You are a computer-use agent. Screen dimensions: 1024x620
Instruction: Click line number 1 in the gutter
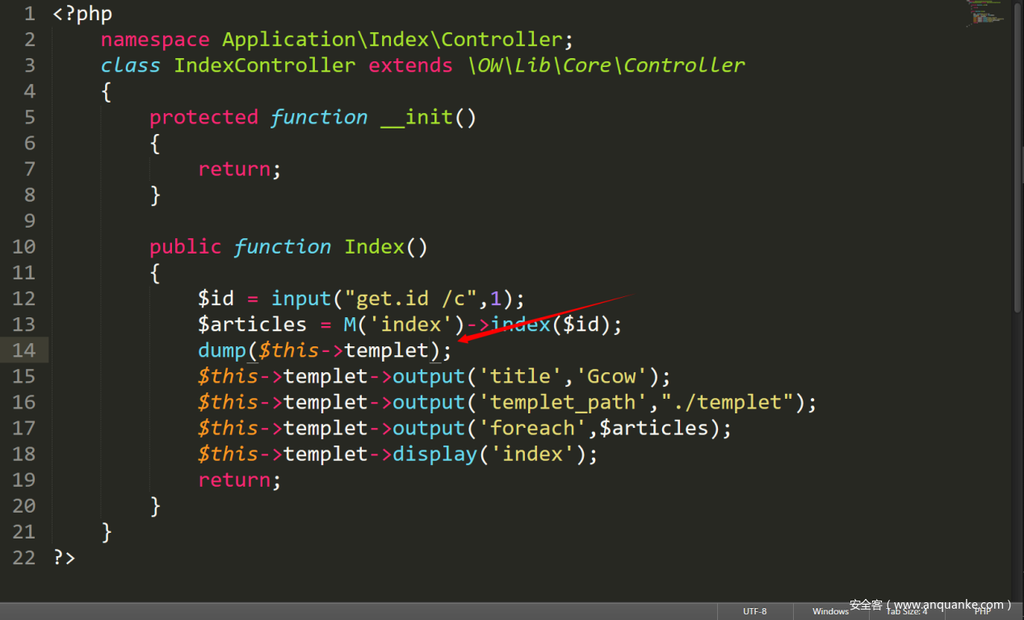coord(30,14)
